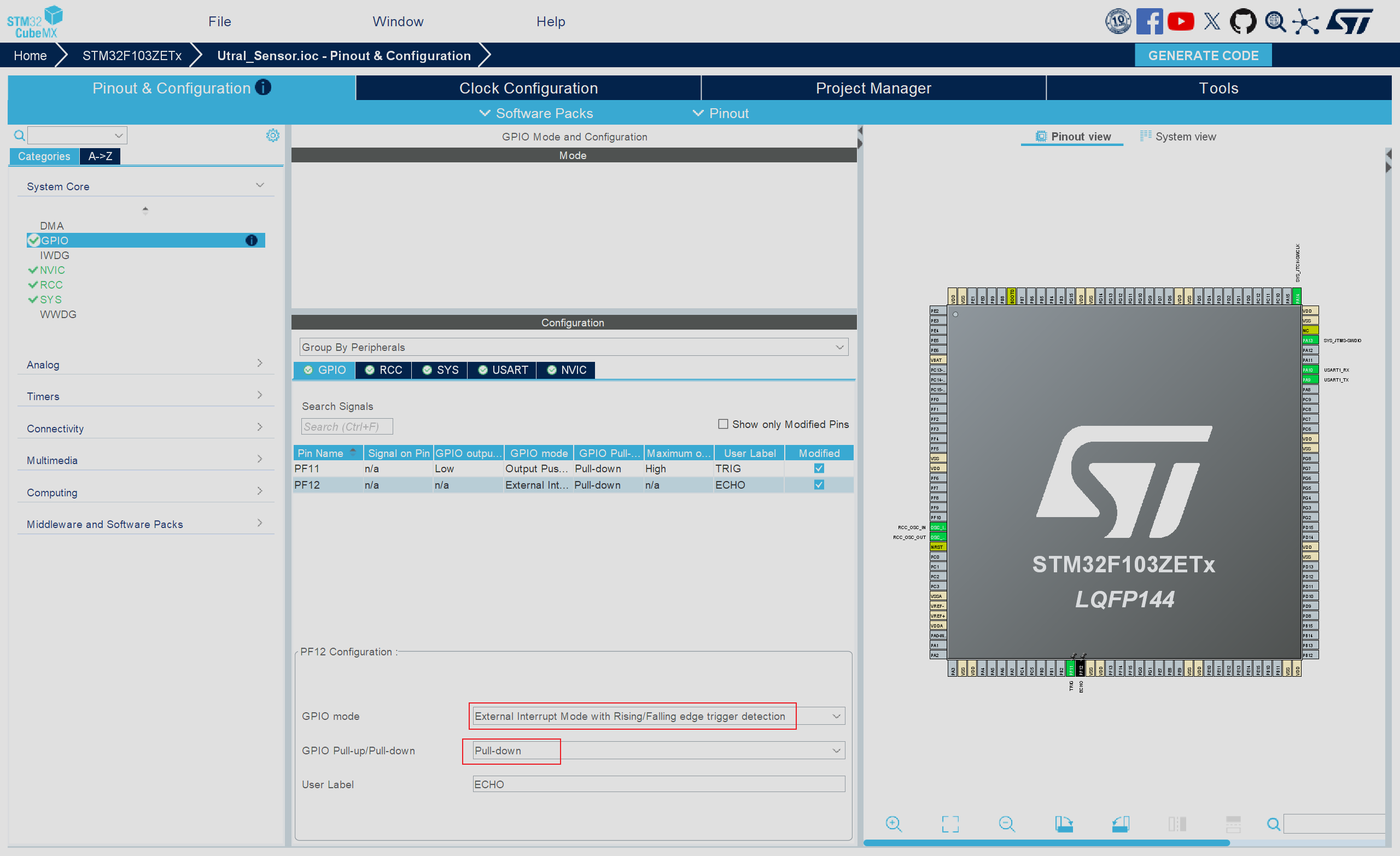This screenshot has width=1400, height=856.
Task: Open the Group By Peripherals dropdown
Action: (x=574, y=347)
